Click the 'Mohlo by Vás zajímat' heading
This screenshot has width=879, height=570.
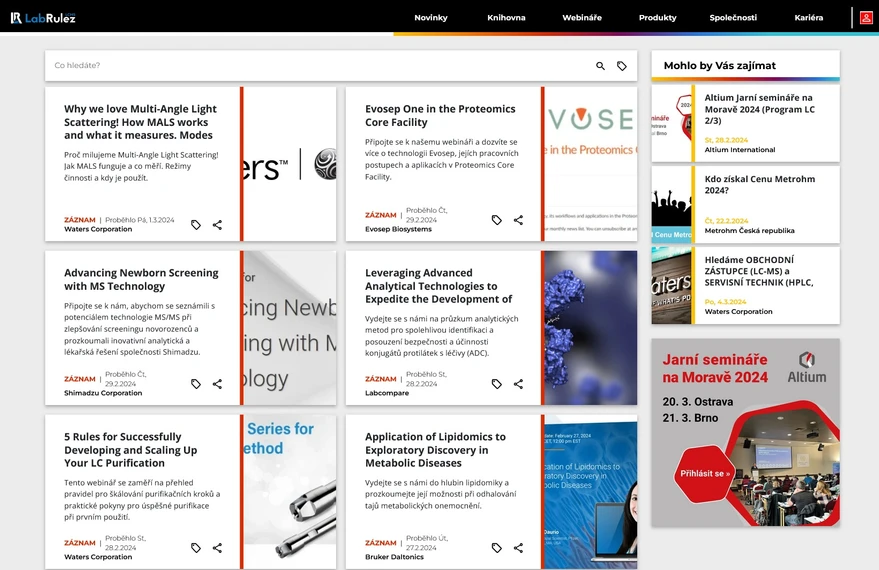tap(720, 66)
